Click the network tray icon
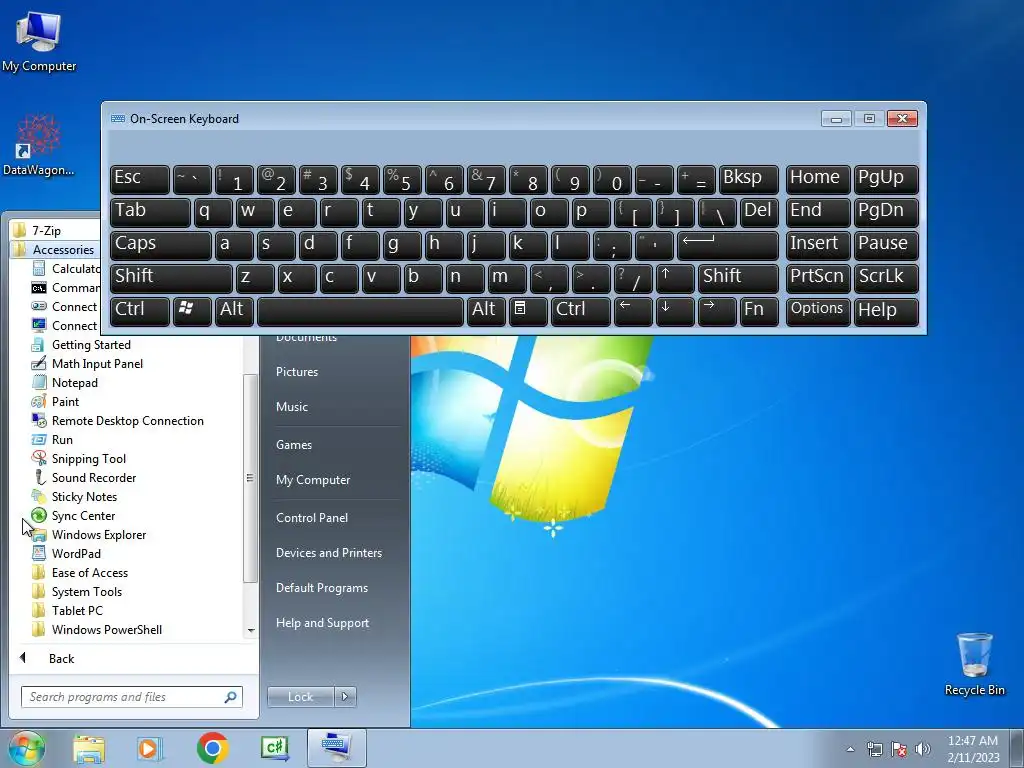1024x768 pixels. tap(874, 749)
